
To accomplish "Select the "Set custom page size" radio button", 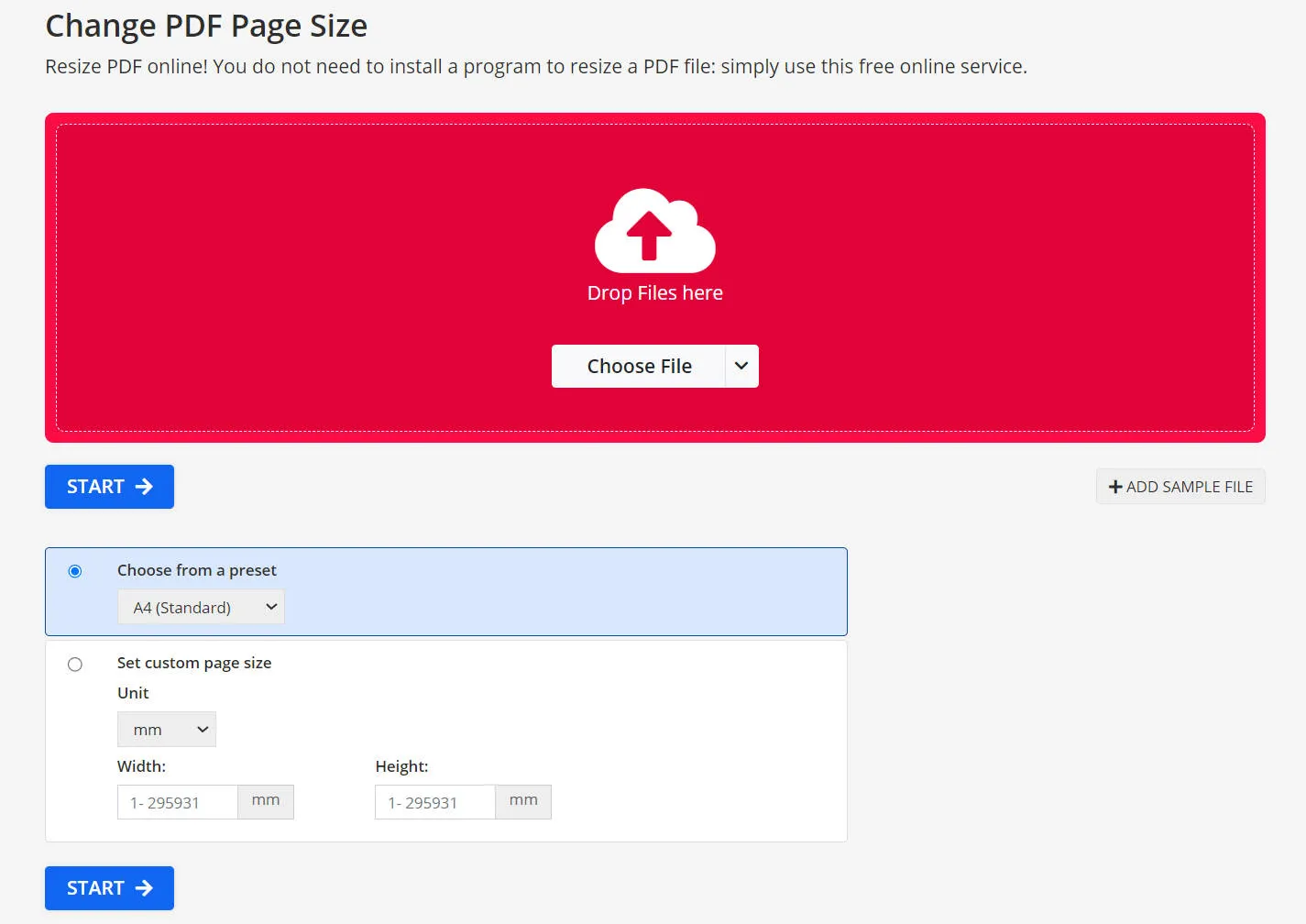I will coord(75,664).
